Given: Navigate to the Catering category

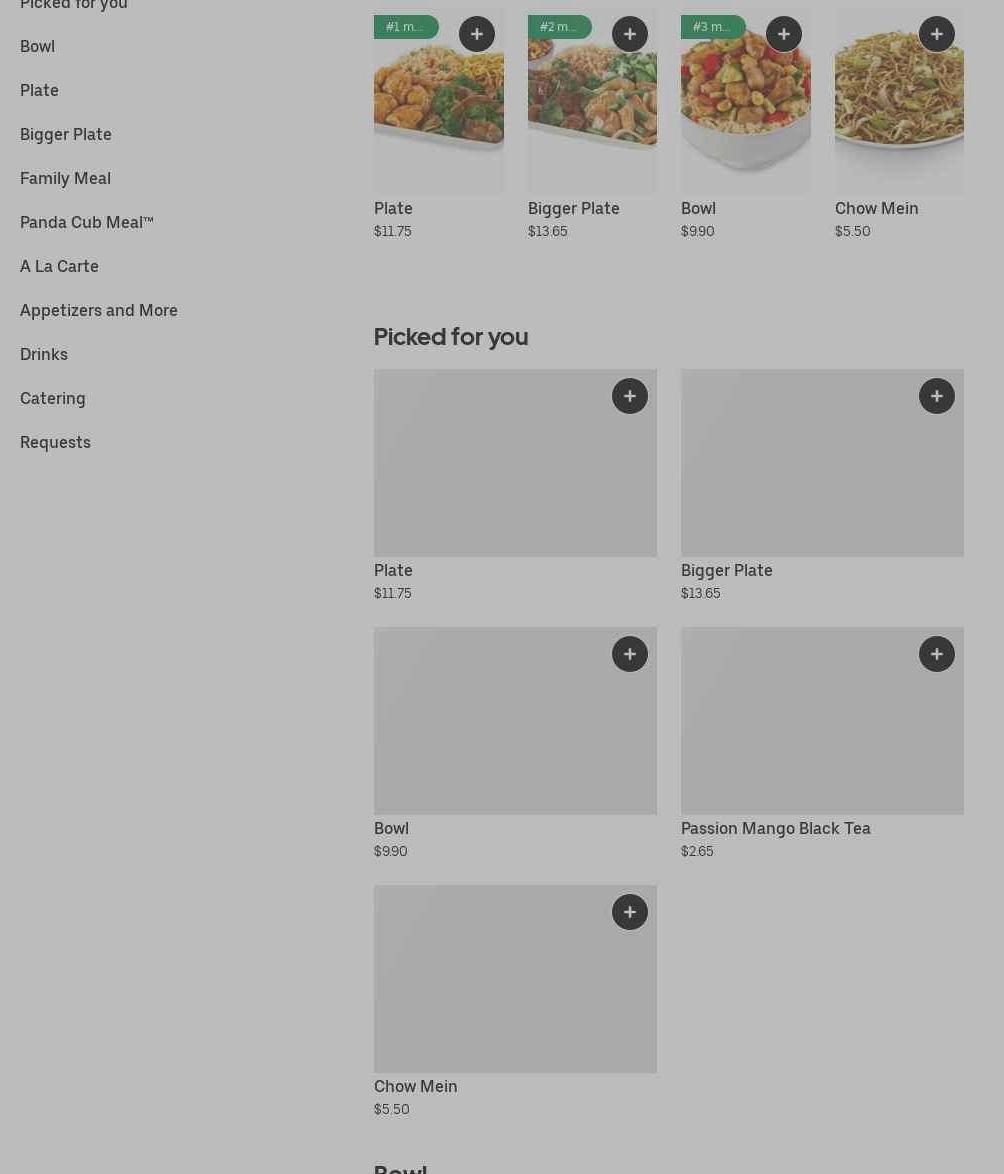Looking at the screenshot, I should pyautogui.click(x=53, y=398).
